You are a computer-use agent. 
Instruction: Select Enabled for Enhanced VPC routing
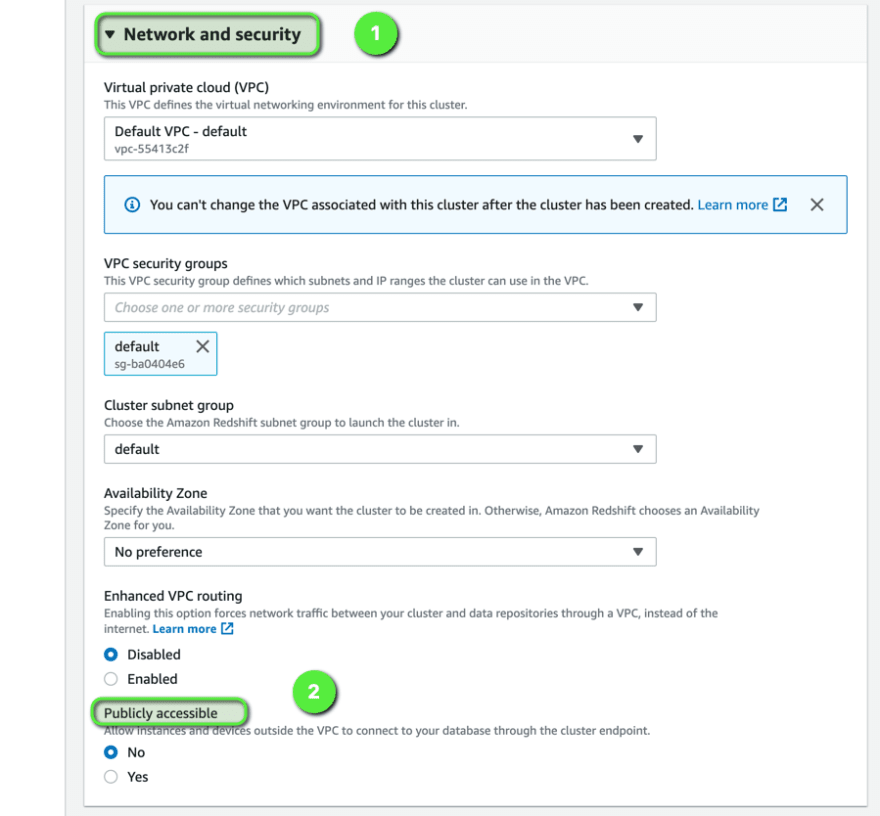[x=111, y=679]
